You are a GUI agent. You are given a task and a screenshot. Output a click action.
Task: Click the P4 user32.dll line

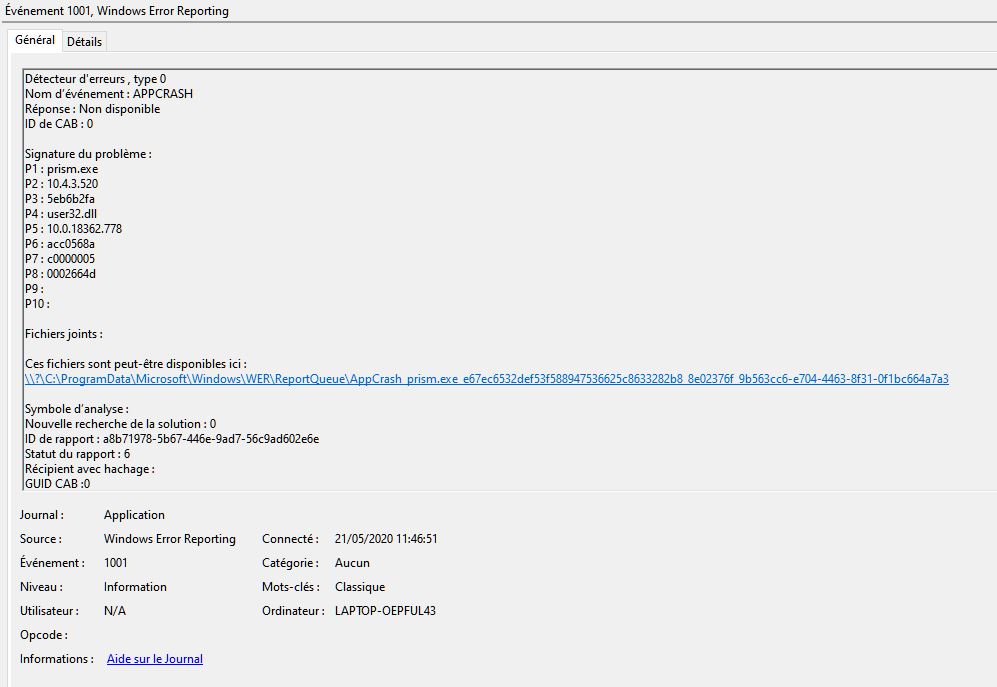(x=61, y=214)
